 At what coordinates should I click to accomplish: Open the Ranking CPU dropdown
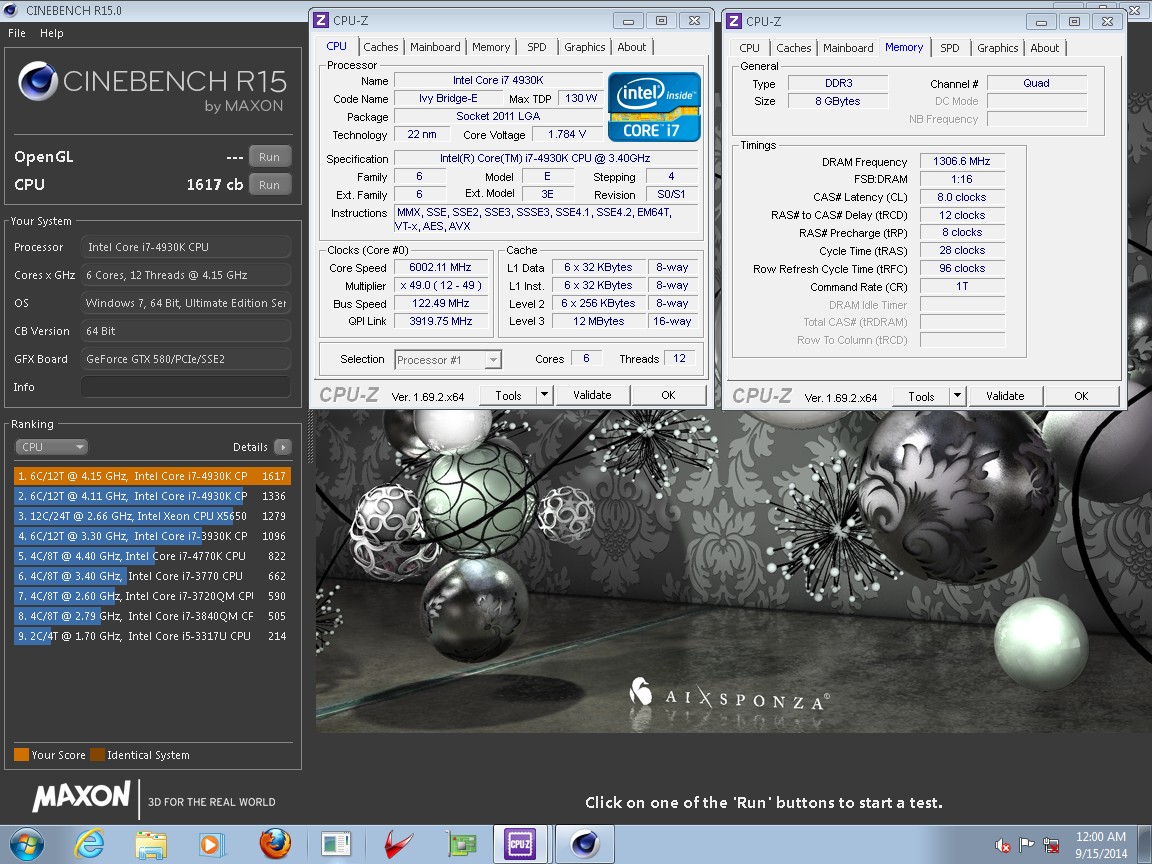51,447
